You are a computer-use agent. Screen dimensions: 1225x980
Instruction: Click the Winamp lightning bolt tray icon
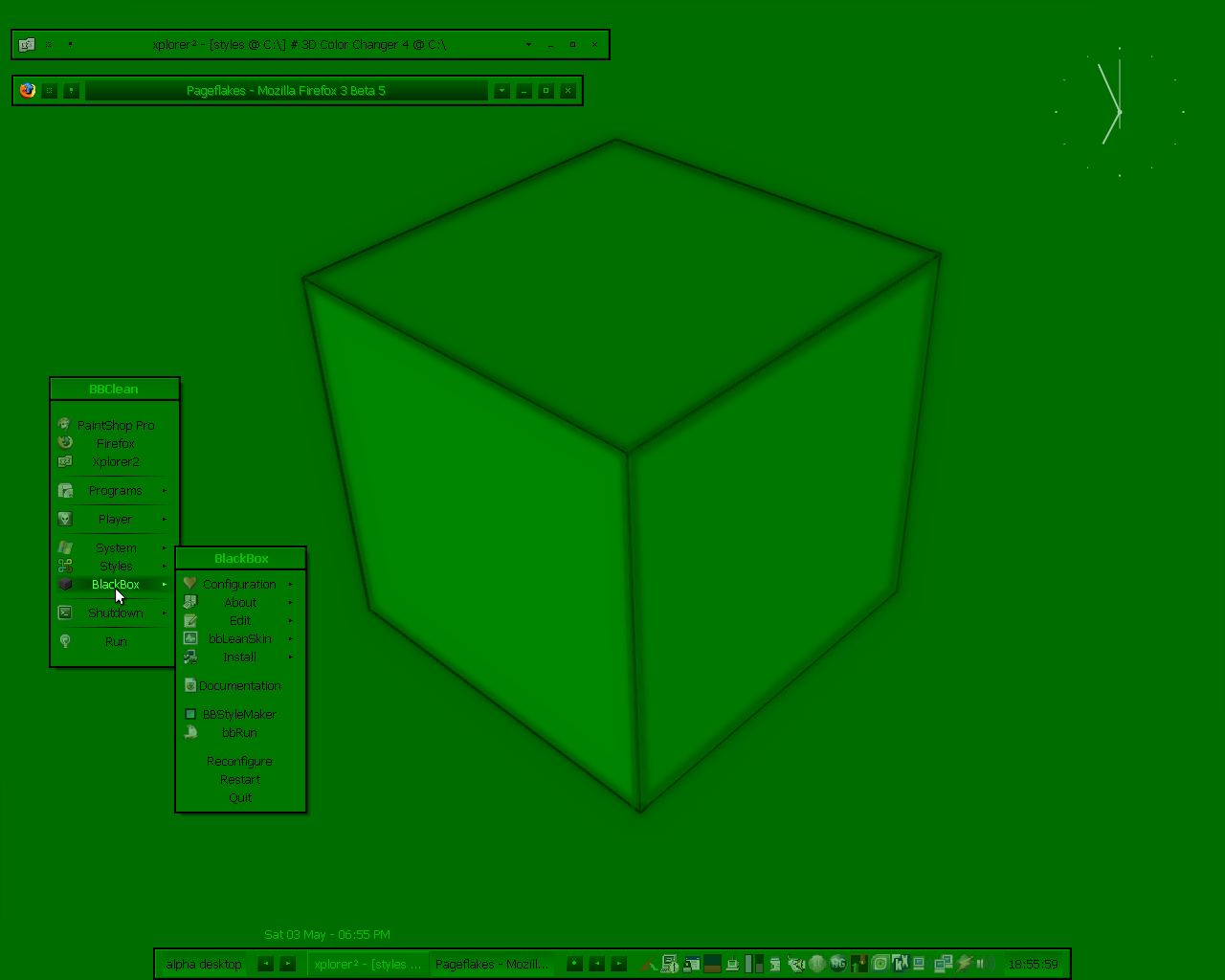963,964
